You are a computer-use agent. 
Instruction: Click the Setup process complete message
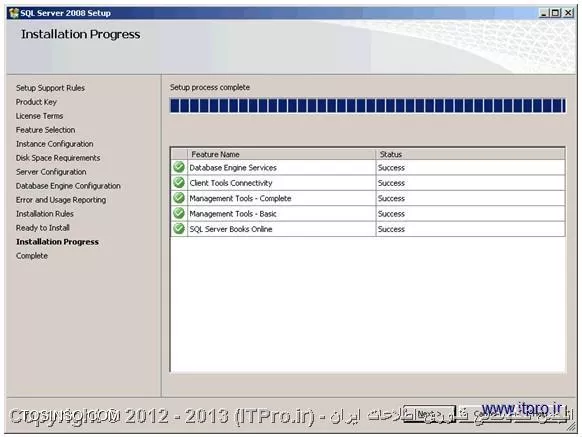point(210,88)
